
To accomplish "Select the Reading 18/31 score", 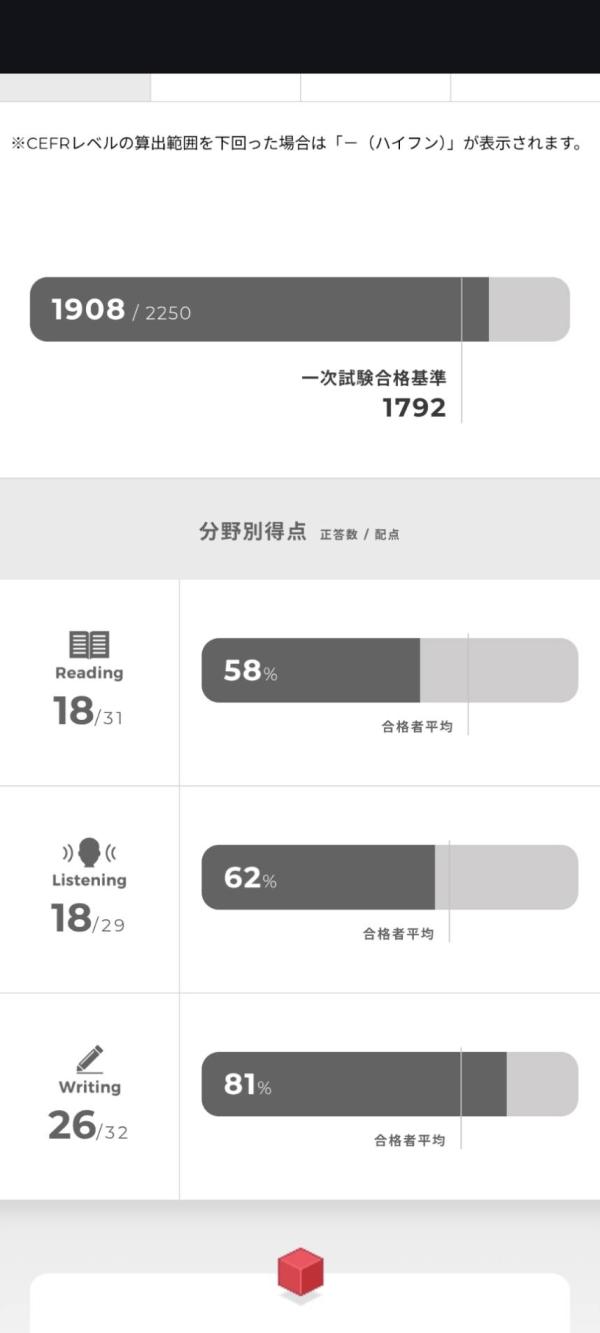I will coord(88,711).
